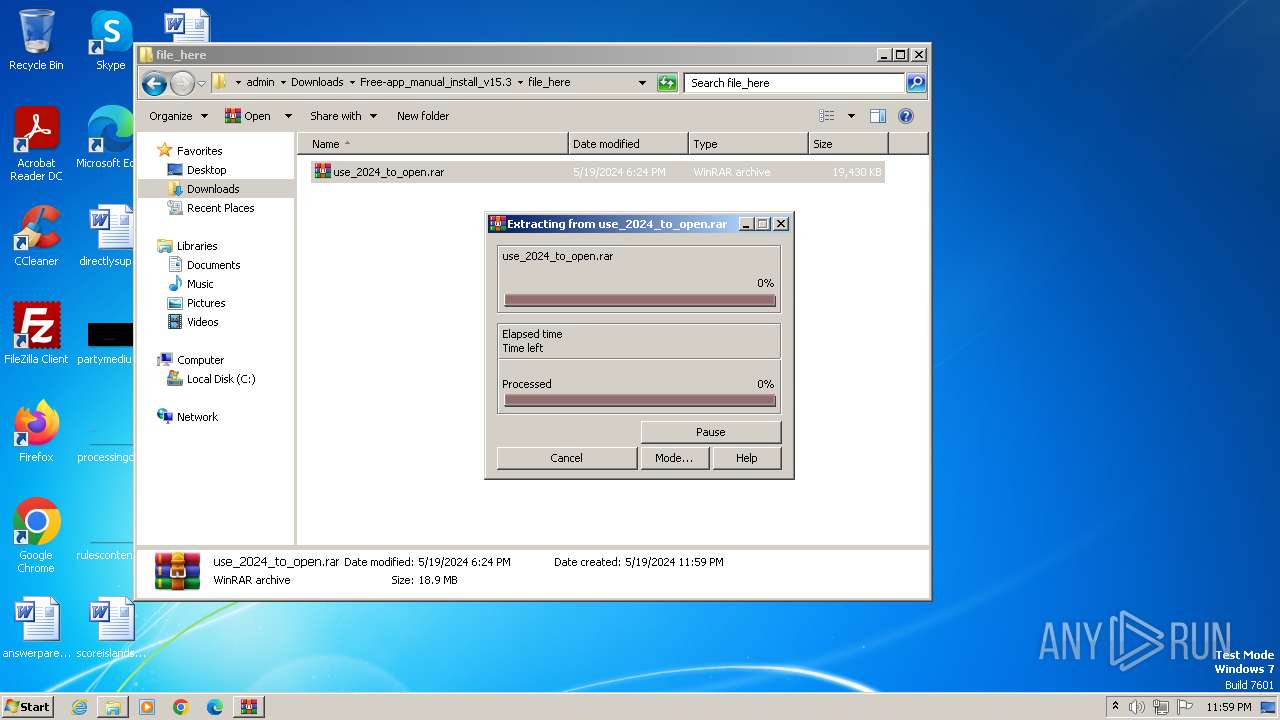Cancel the extraction dialog
The image size is (1280, 720).
click(x=566, y=458)
